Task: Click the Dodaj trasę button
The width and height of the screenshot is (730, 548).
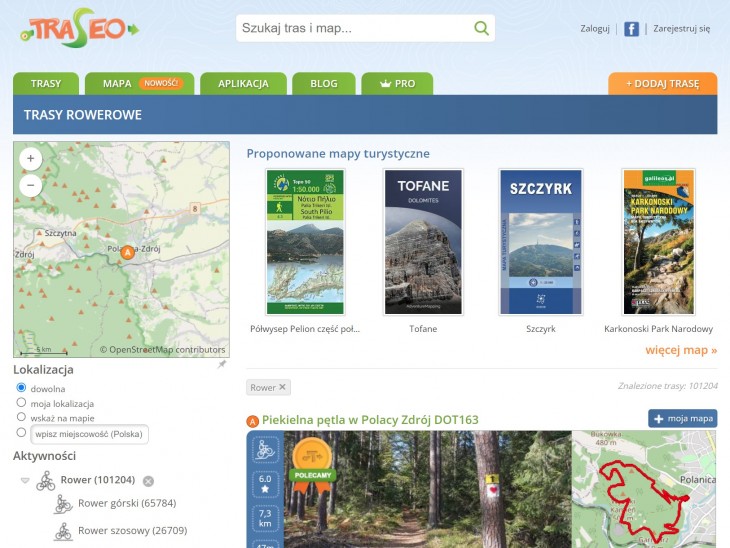Action: (x=662, y=84)
